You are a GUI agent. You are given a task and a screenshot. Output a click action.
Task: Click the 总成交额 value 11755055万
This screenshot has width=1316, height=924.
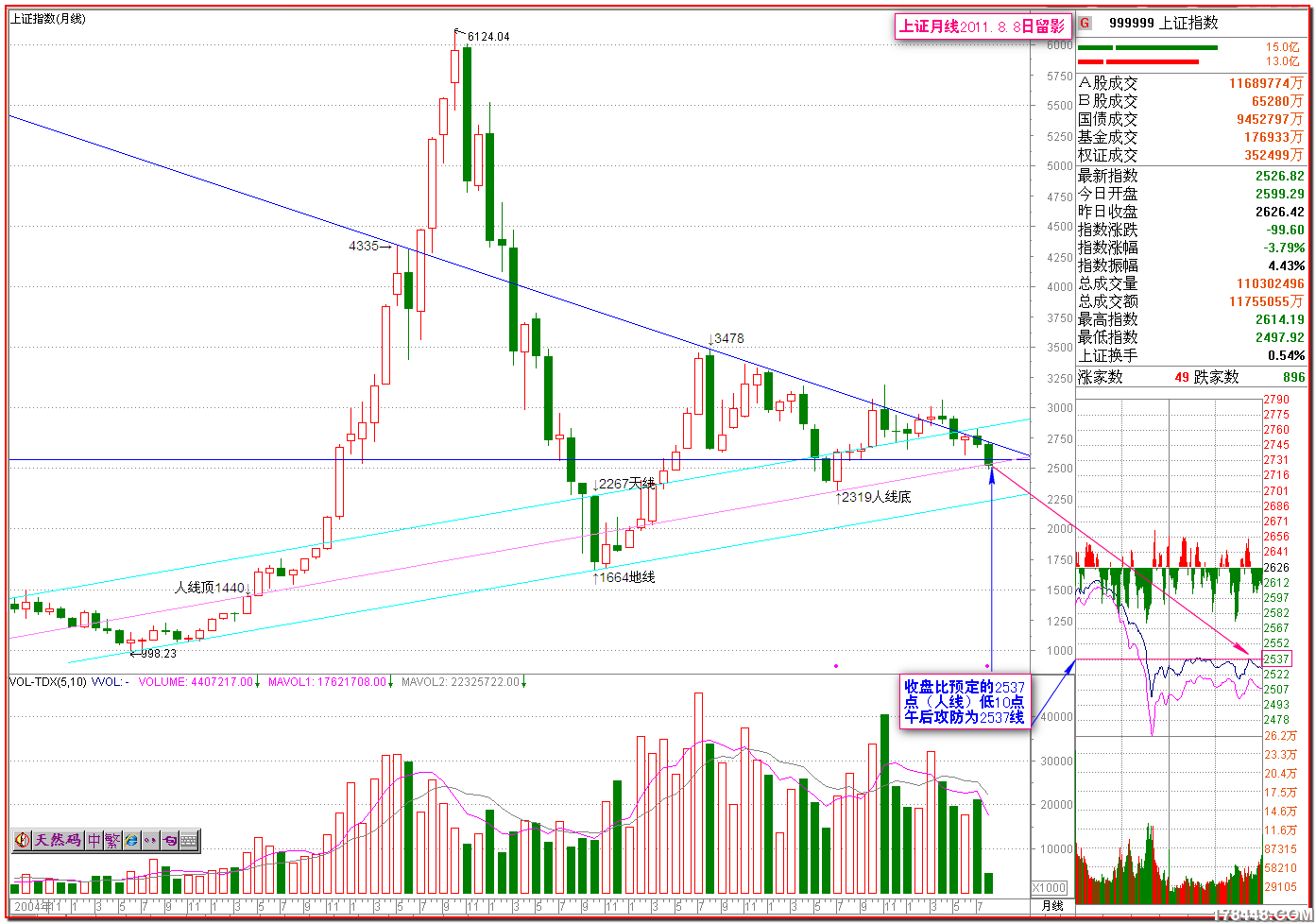1267,301
